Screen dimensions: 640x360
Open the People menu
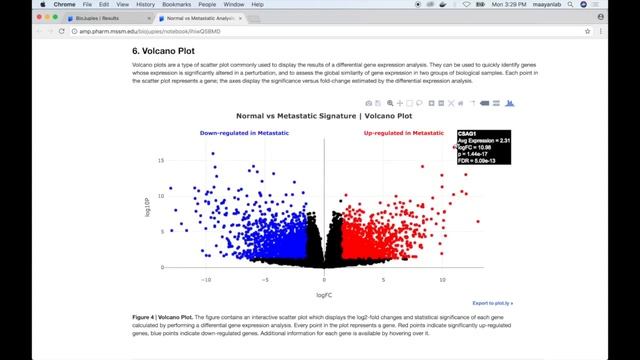pos(207,4)
